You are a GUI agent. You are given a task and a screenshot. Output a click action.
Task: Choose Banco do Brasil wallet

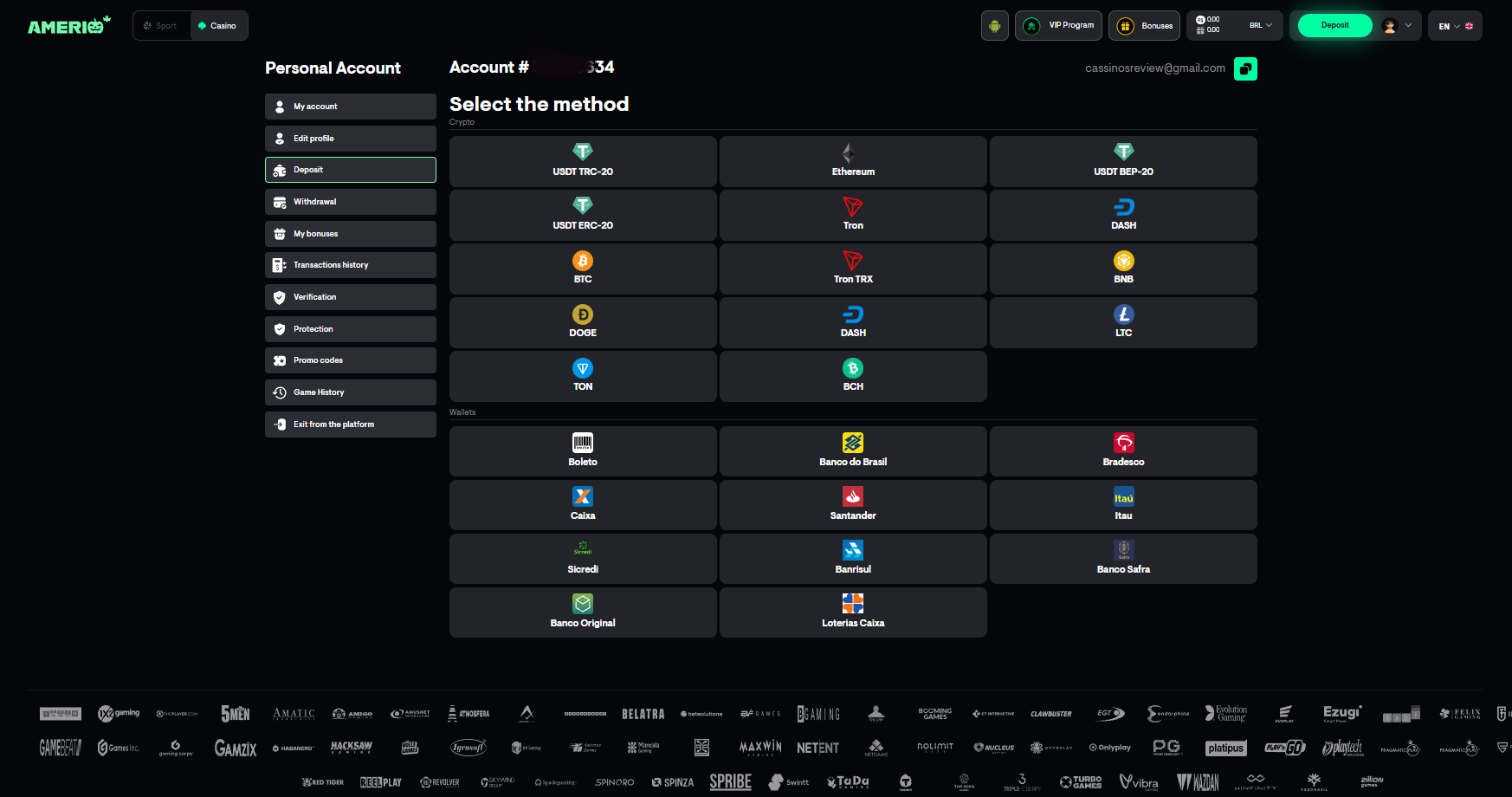(853, 451)
